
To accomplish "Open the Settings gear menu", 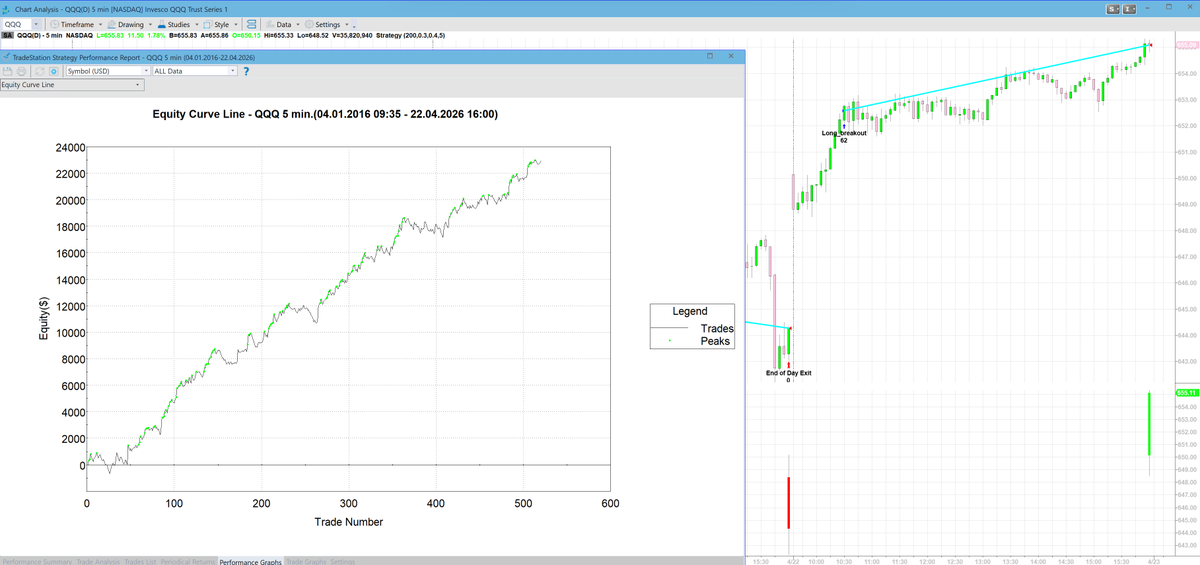I will [x=326, y=23].
